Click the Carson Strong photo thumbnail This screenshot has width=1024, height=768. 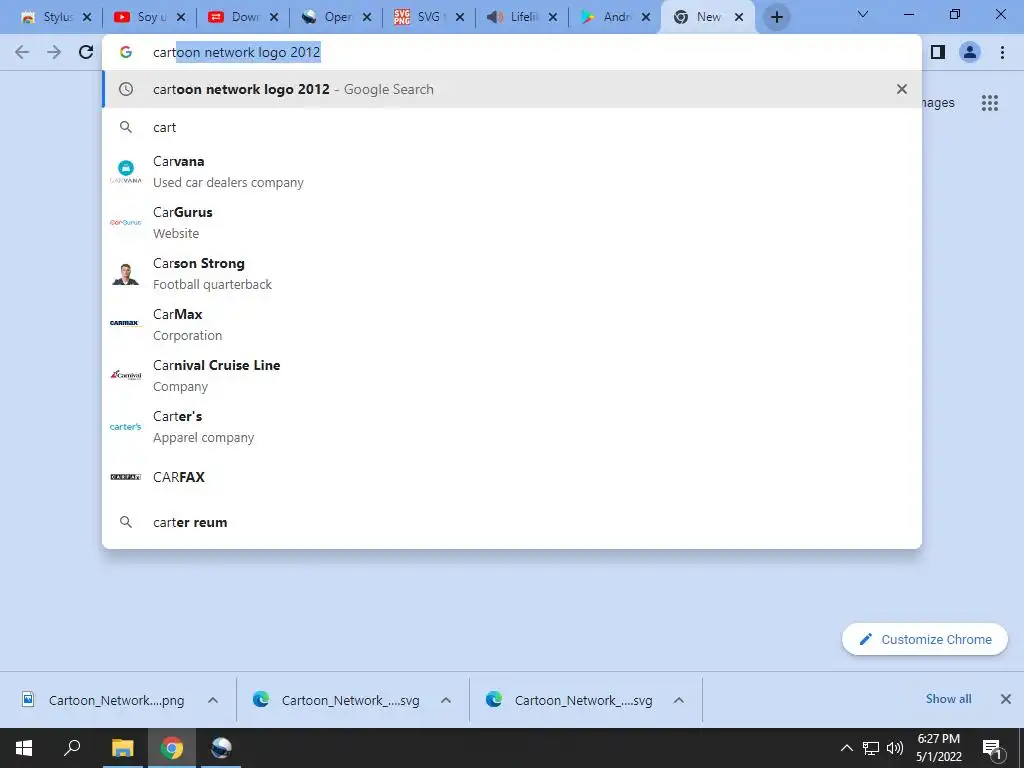pos(125,274)
